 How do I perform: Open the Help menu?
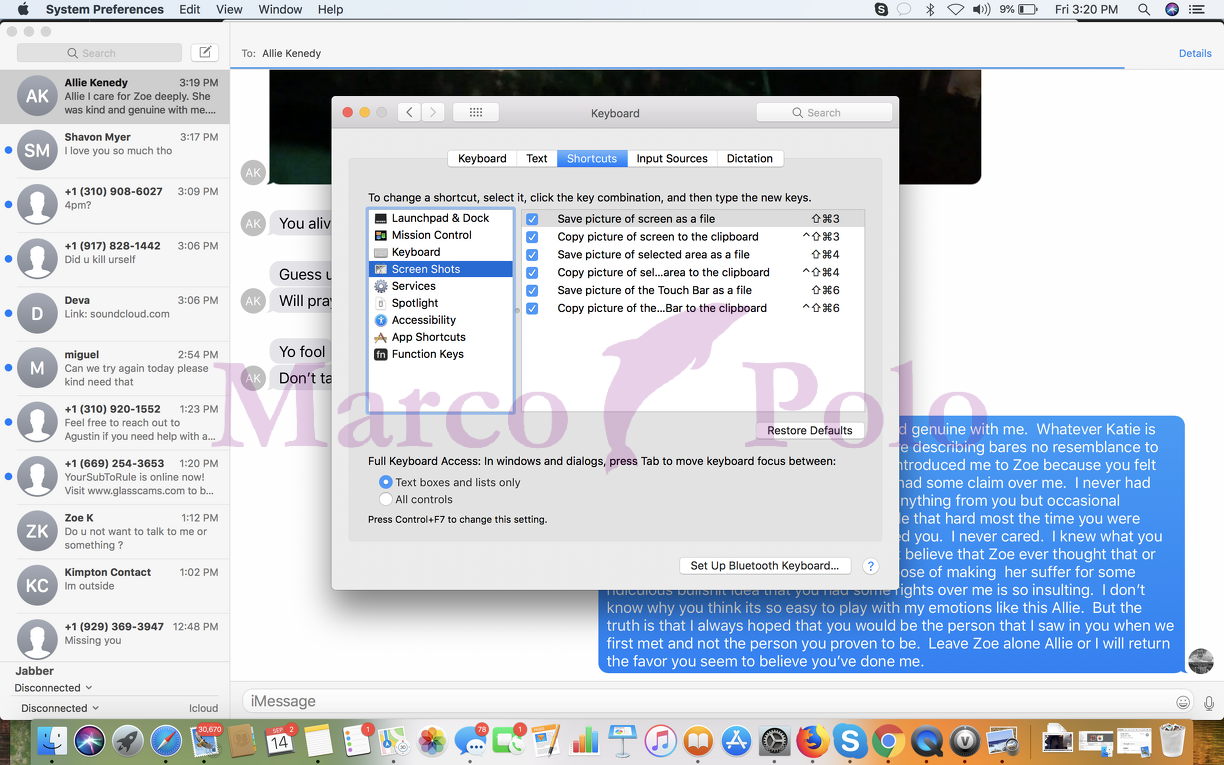click(x=330, y=10)
